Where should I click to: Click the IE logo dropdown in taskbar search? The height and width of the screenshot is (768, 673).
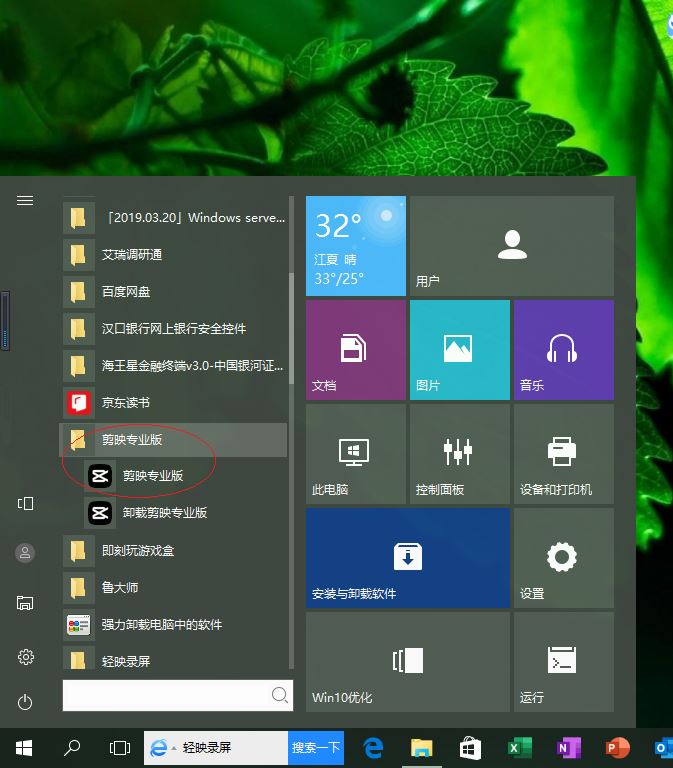[162, 748]
